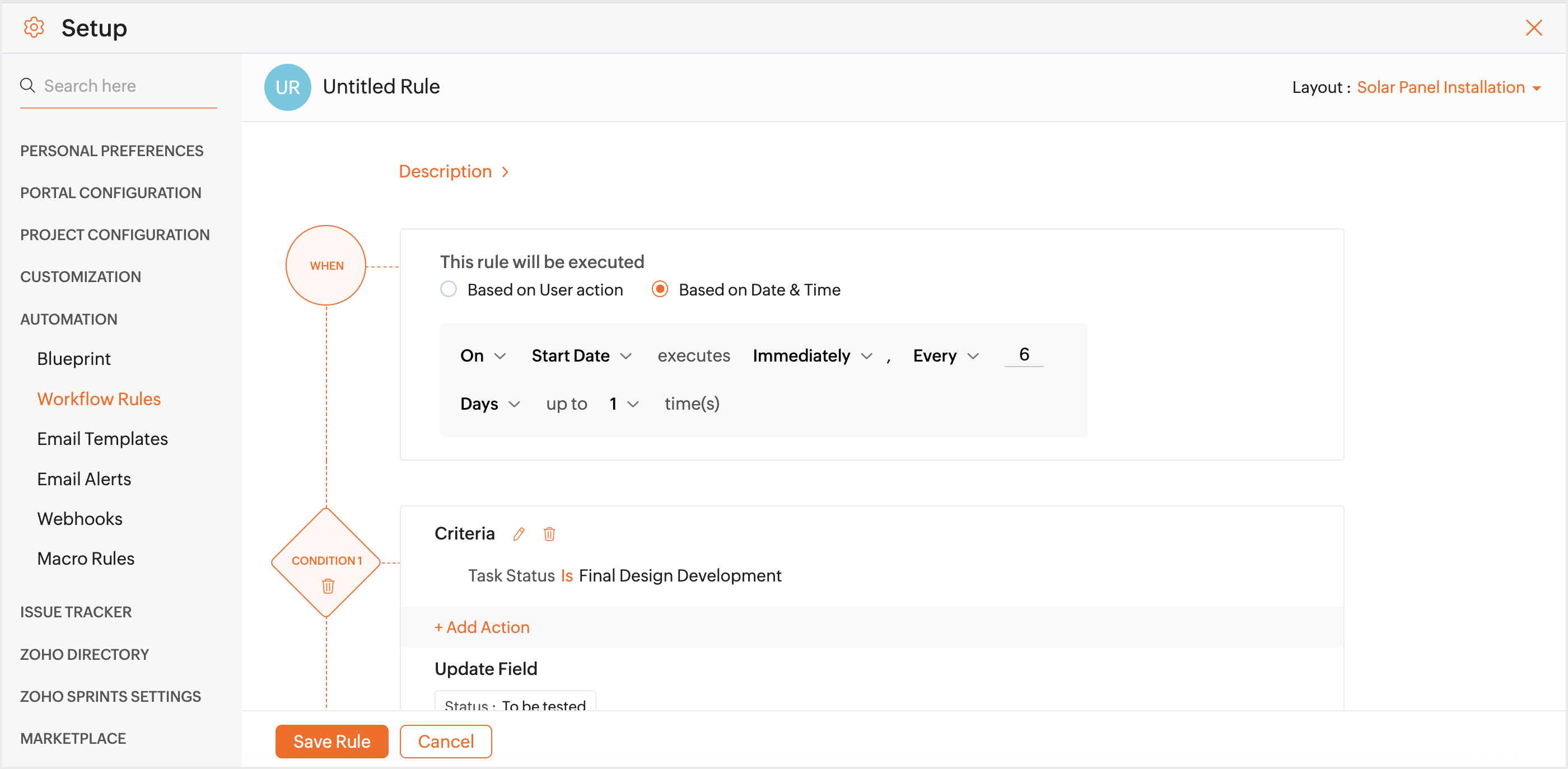Click the Criteria edit pencil icon
Viewport: 1568px width, 769px height.
[519, 534]
